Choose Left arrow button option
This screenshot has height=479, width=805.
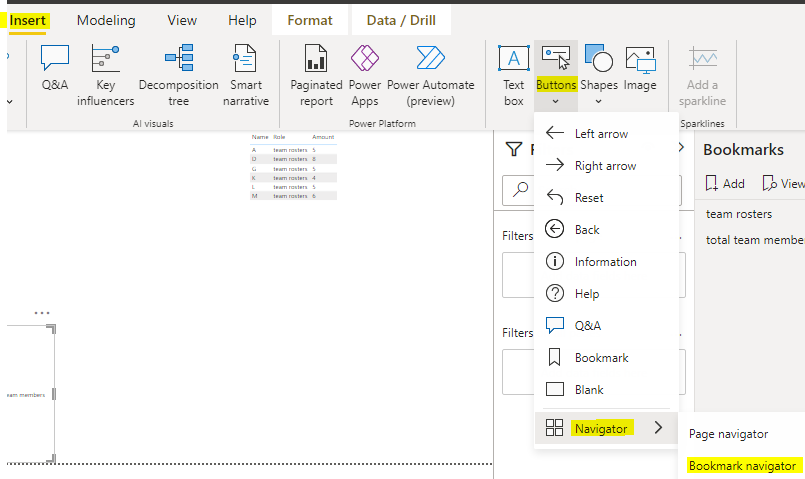(606, 133)
